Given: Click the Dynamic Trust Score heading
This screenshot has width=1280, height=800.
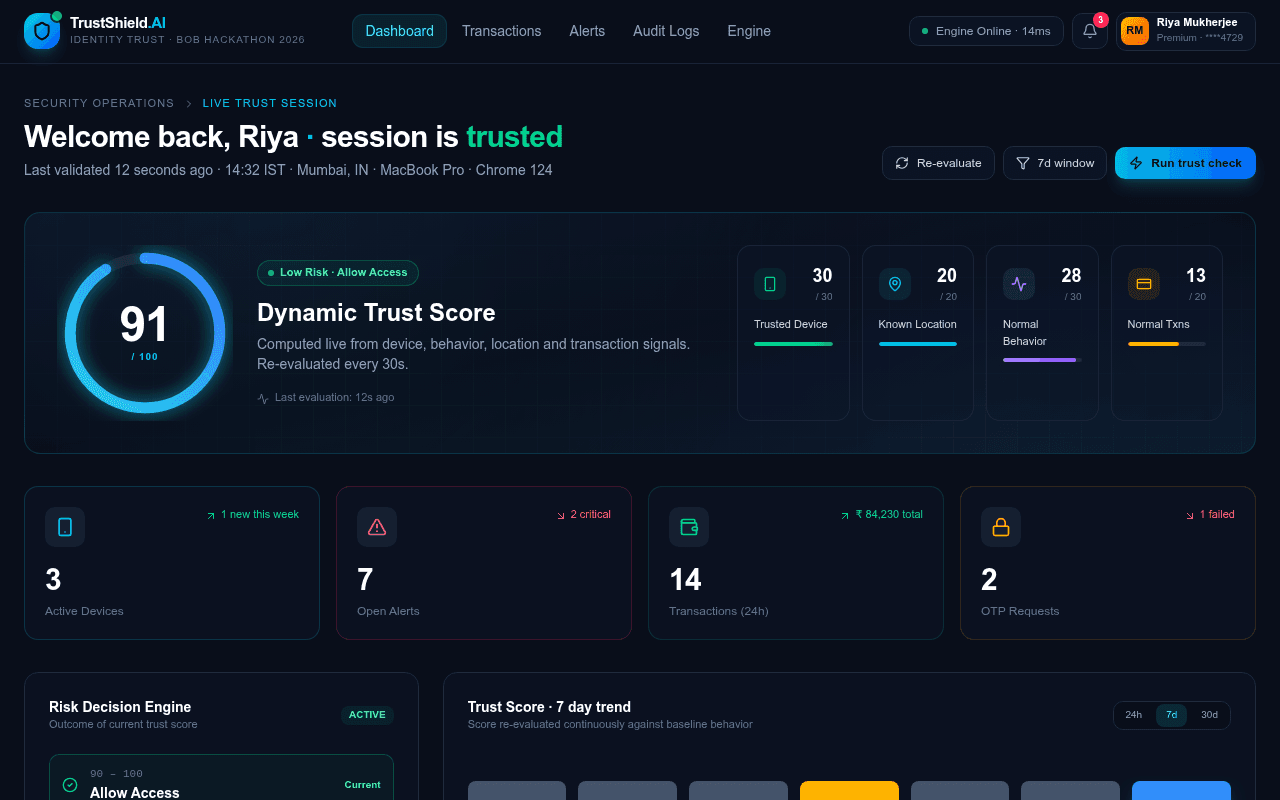Looking at the screenshot, I should tap(376, 313).
